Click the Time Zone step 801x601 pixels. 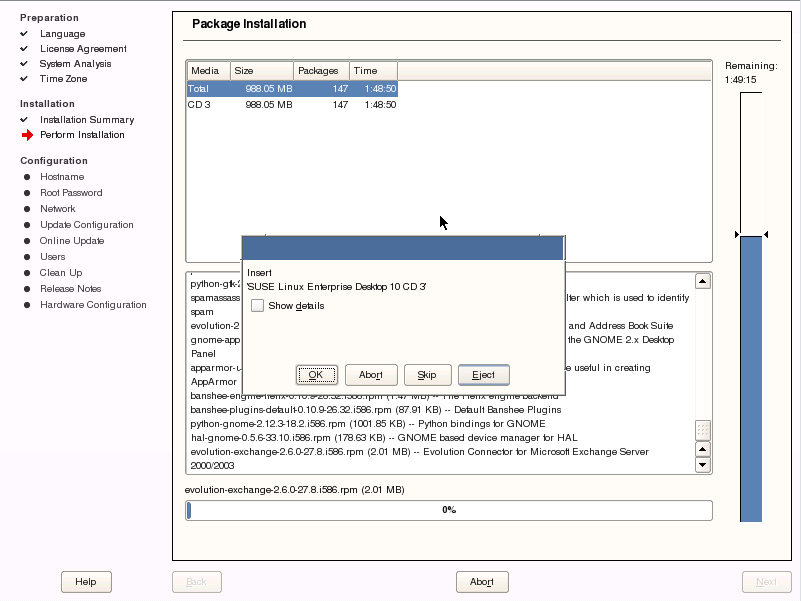(x=63, y=79)
